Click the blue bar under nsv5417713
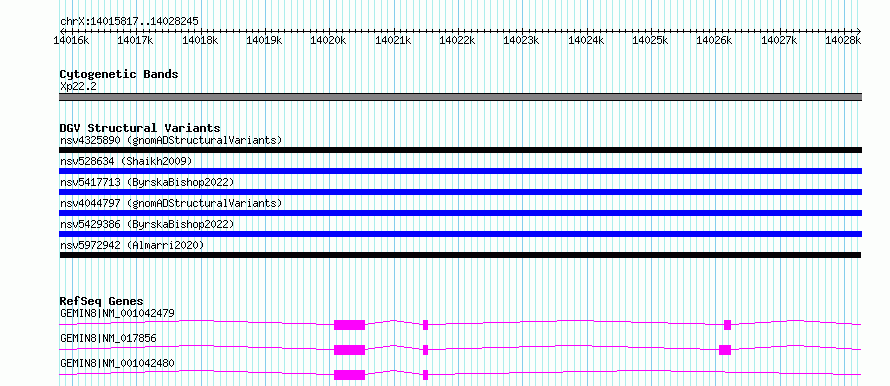890x386 pixels. click(461, 192)
